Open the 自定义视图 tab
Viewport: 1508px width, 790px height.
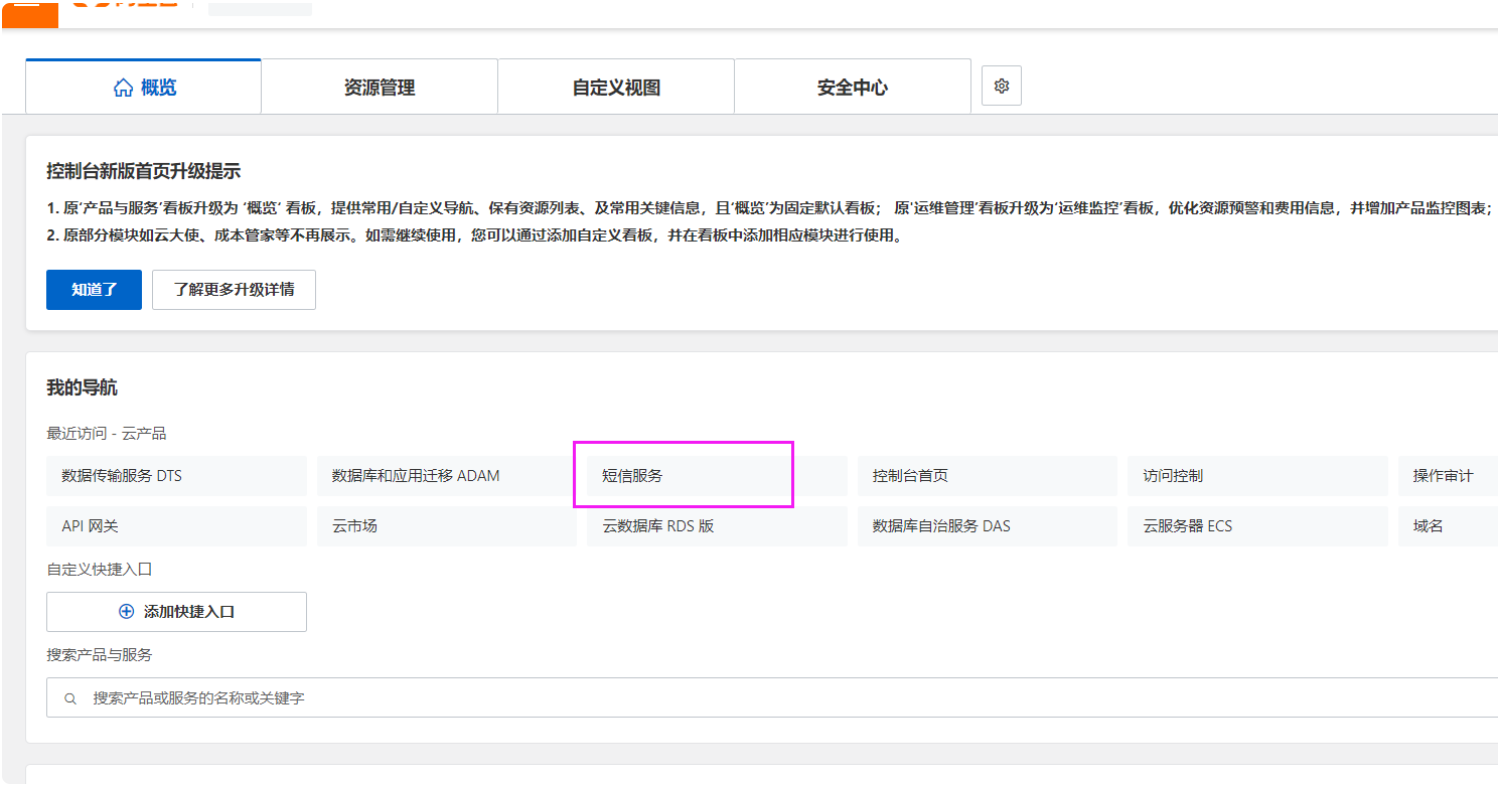[616, 87]
